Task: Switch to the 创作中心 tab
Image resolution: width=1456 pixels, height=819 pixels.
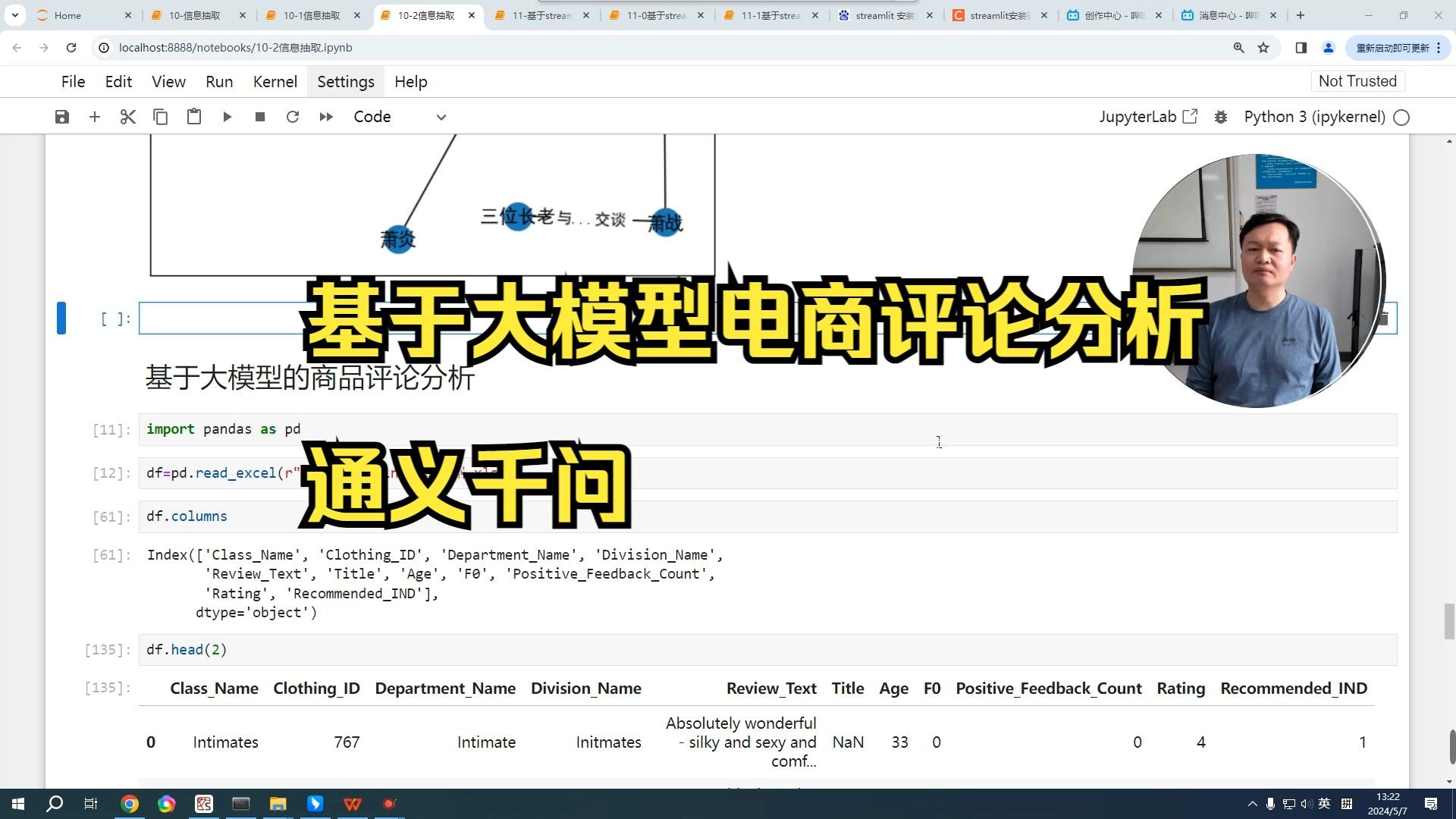Action: click(1114, 15)
